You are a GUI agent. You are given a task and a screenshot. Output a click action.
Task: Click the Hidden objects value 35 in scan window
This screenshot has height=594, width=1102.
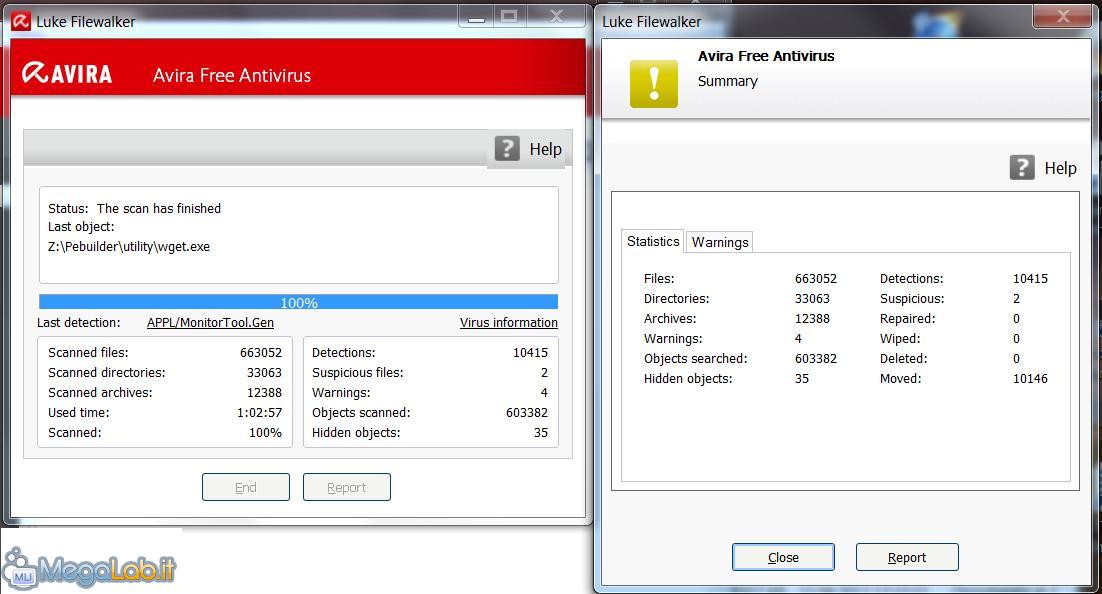tap(540, 433)
